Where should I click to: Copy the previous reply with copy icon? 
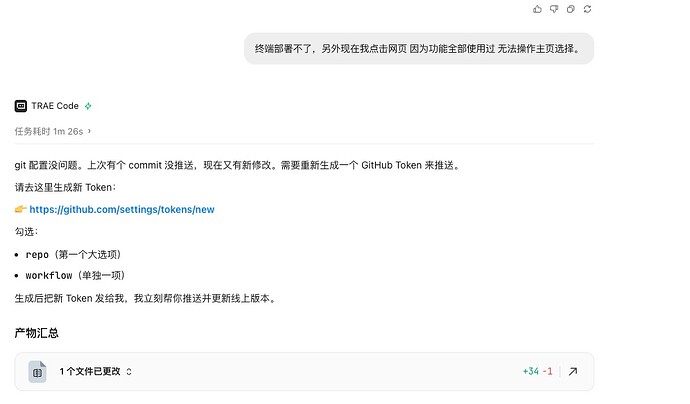click(570, 9)
